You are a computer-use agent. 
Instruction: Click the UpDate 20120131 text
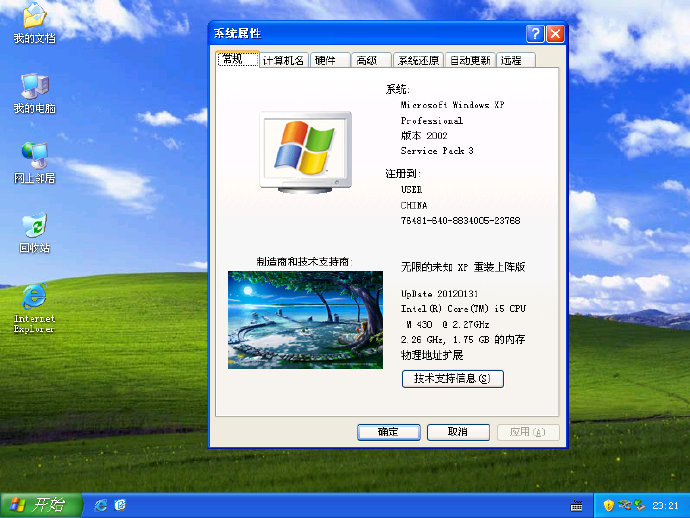[x=439, y=294]
